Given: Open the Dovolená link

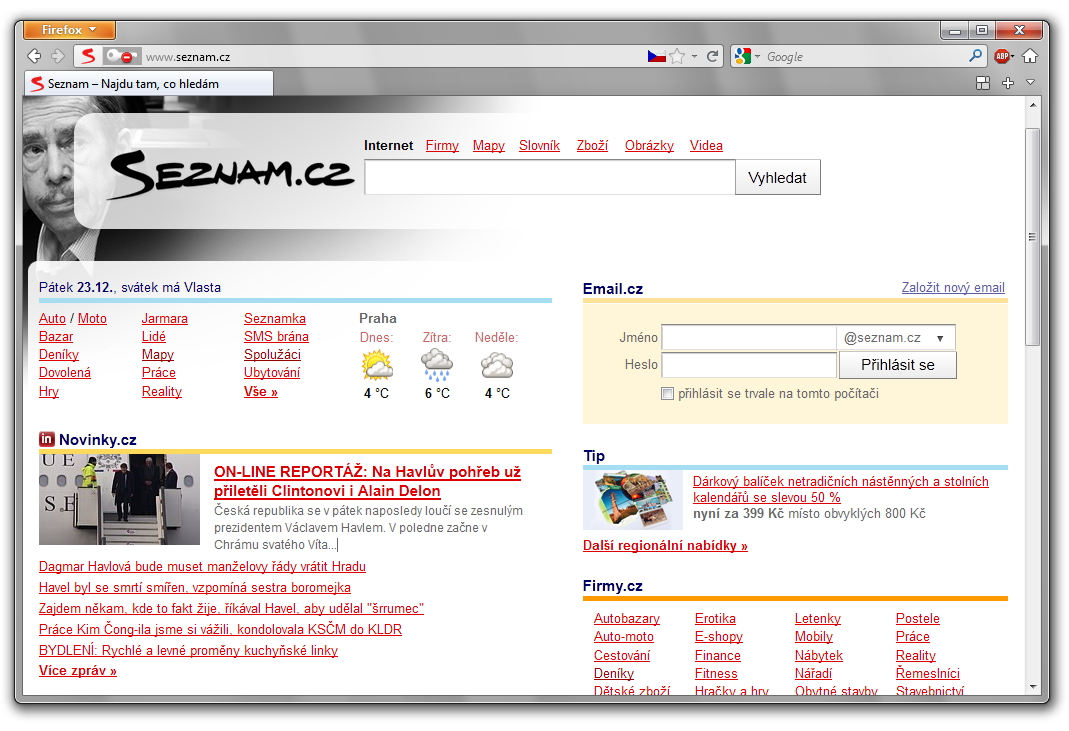Looking at the screenshot, I should 65,372.
